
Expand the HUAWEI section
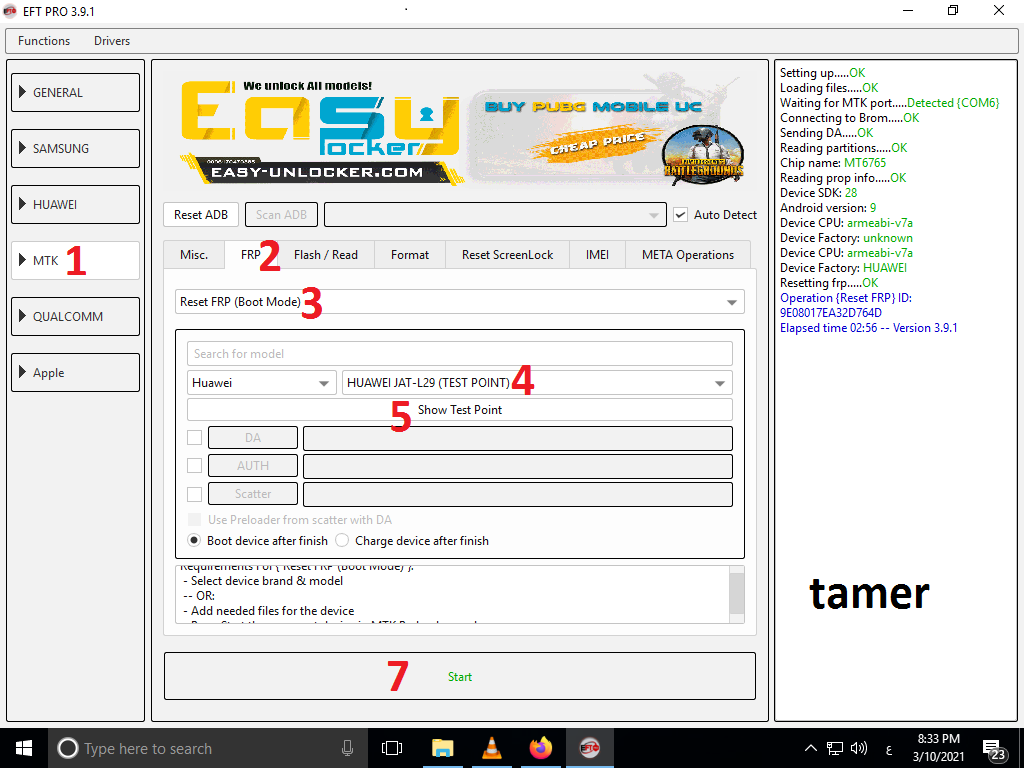pos(75,204)
